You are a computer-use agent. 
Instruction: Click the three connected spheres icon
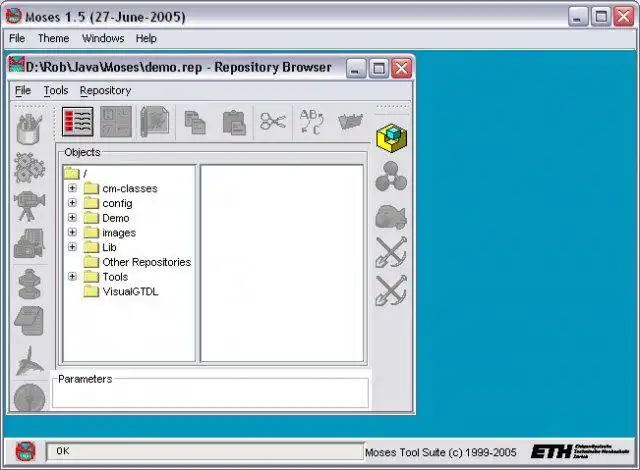click(x=391, y=176)
